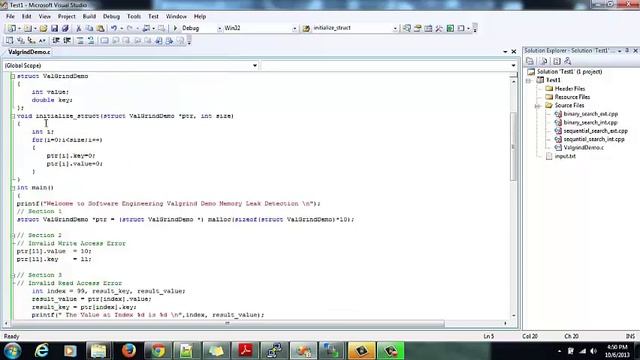640x360 pixels.
Task: Click Properties icon in the Solution Explorer toolbar
Action: pyautogui.click(x=530, y=61)
